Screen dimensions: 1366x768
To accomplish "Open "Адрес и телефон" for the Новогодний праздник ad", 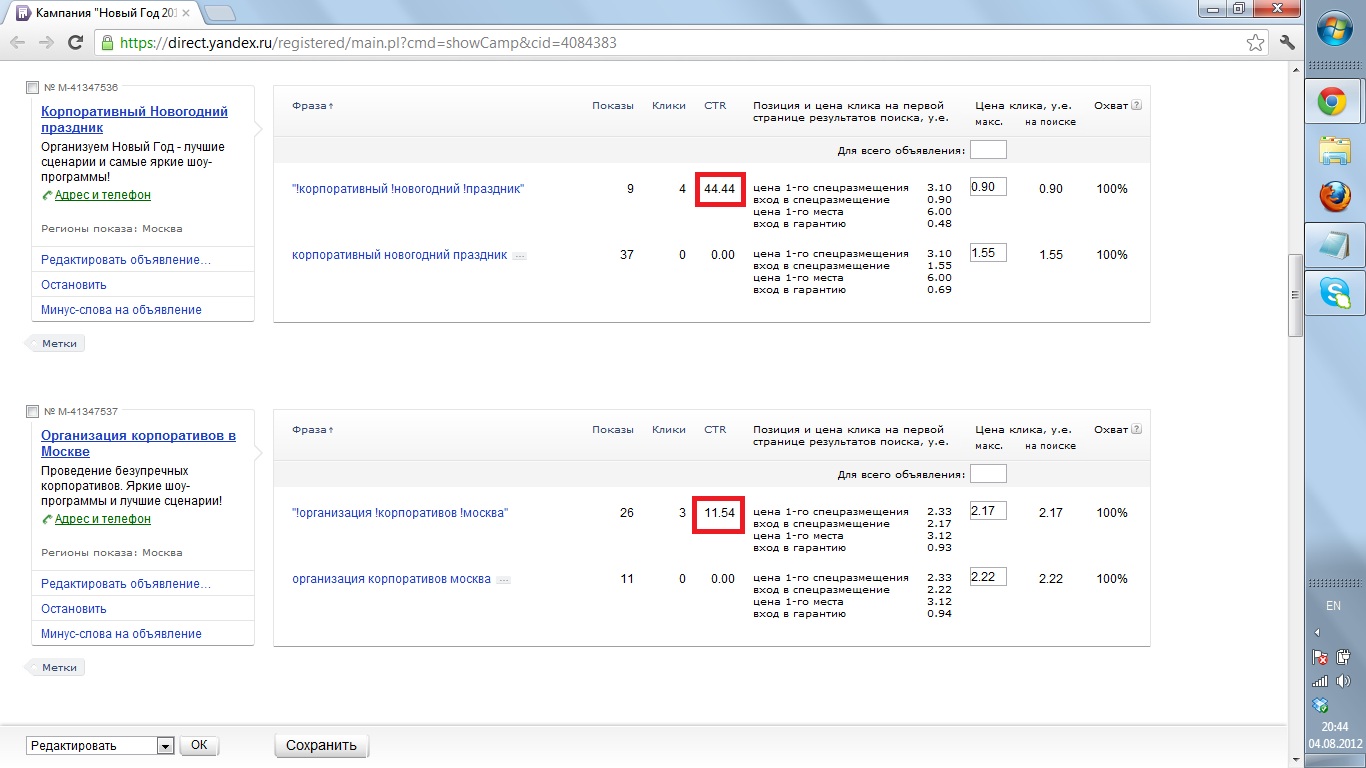I will [x=103, y=195].
